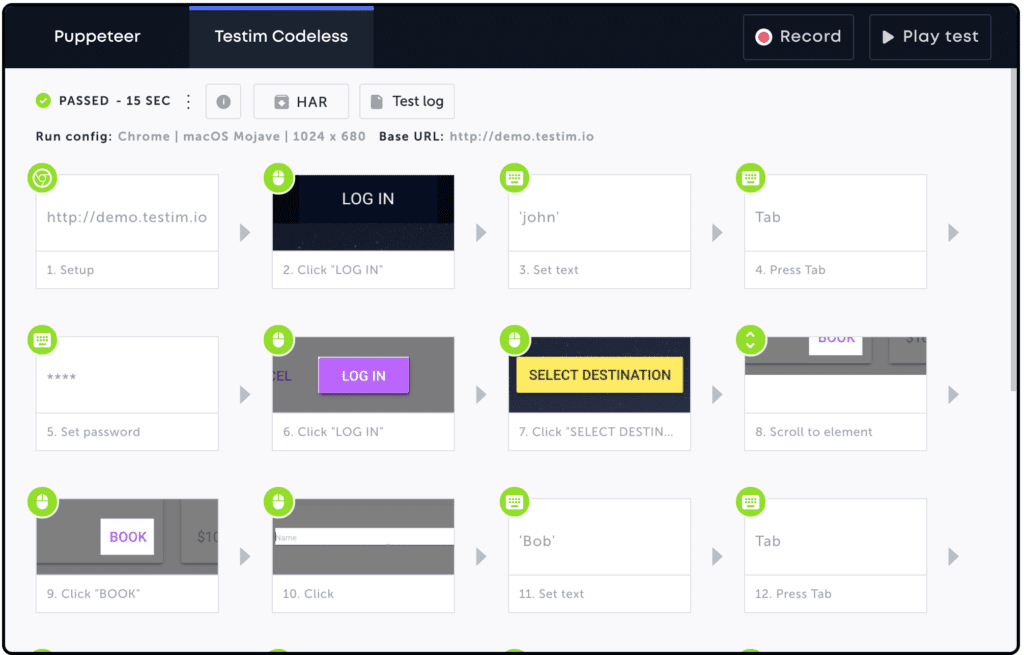This screenshot has width=1024, height=655.
Task: Click the arrow after step 4 Press Tab
Action: click(953, 232)
